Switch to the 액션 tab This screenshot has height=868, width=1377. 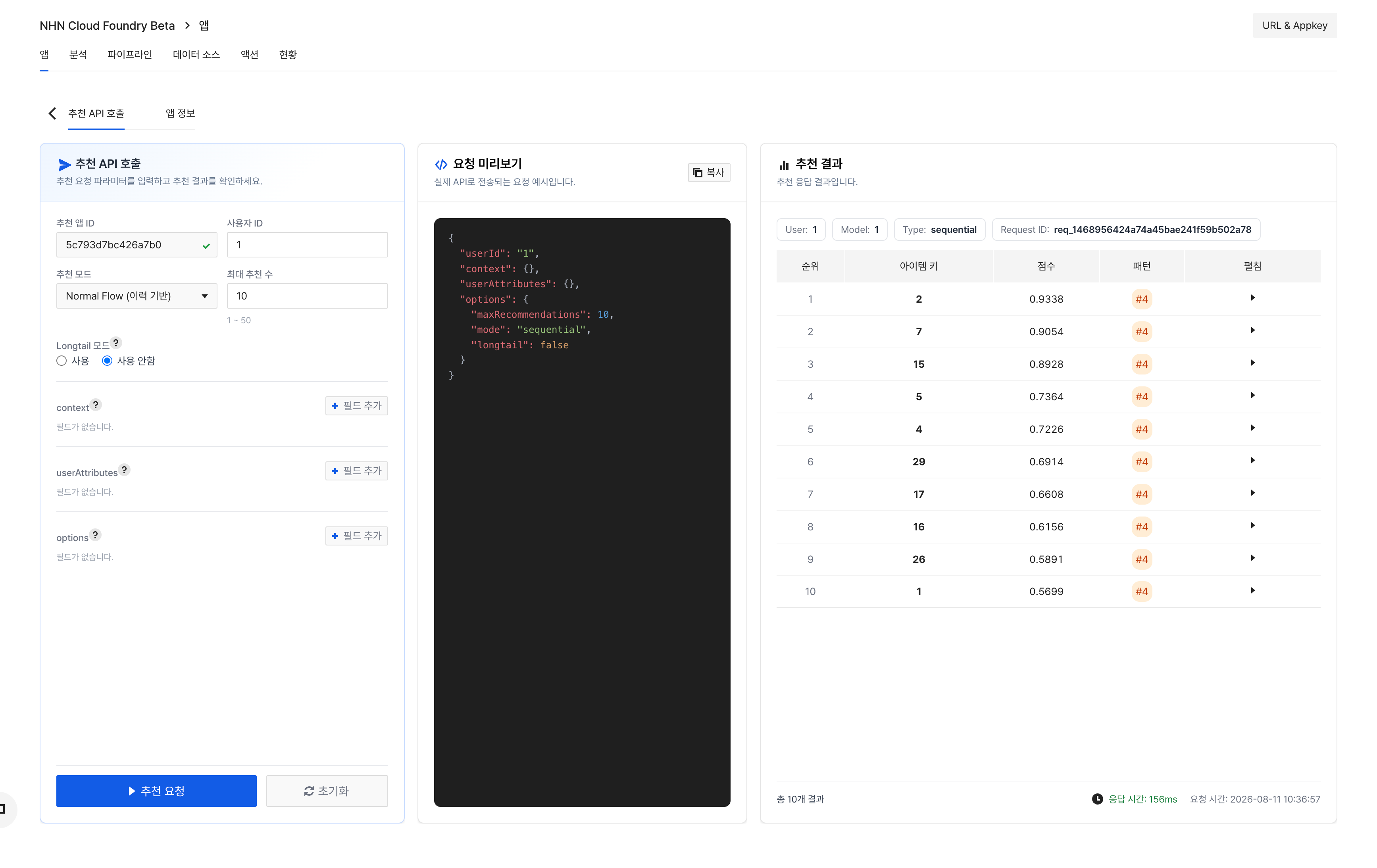(249, 54)
